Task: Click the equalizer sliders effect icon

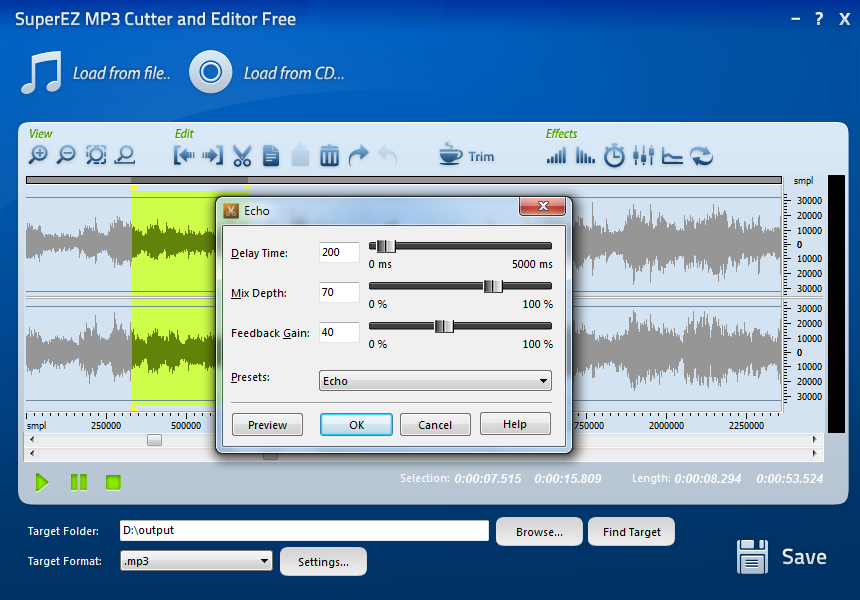Action: tap(643, 156)
